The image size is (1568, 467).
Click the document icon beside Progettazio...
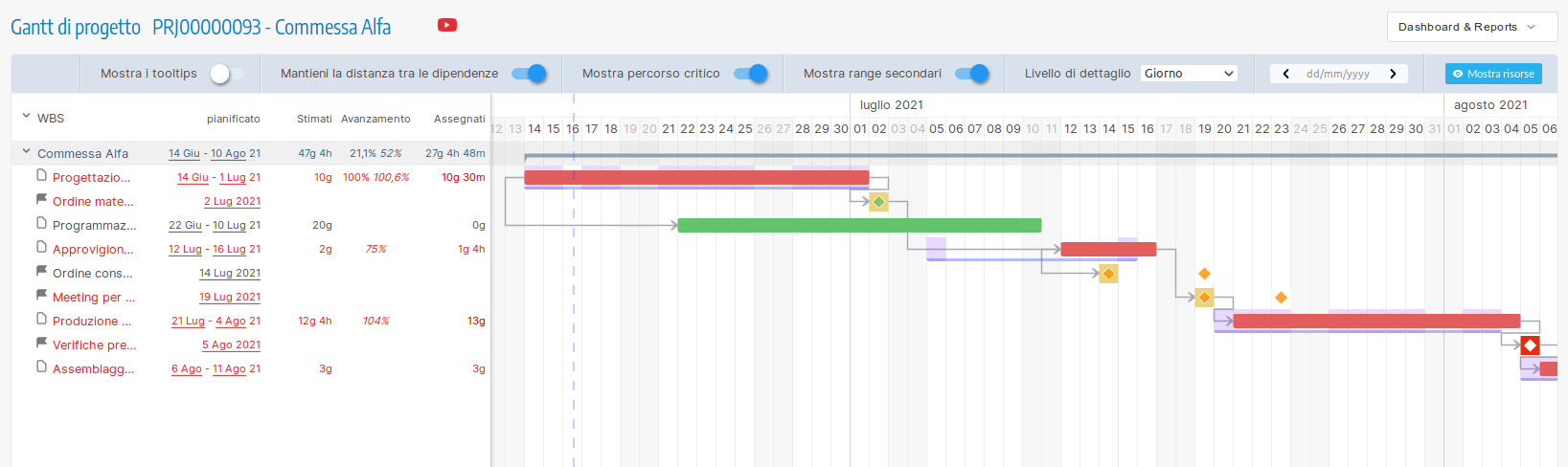(x=41, y=175)
